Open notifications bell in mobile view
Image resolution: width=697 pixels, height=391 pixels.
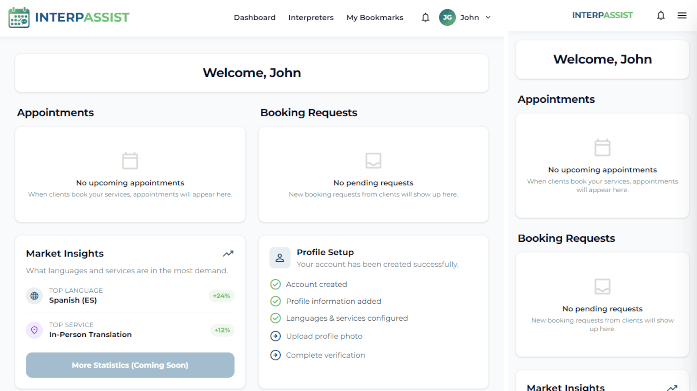[x=661, y=16]
